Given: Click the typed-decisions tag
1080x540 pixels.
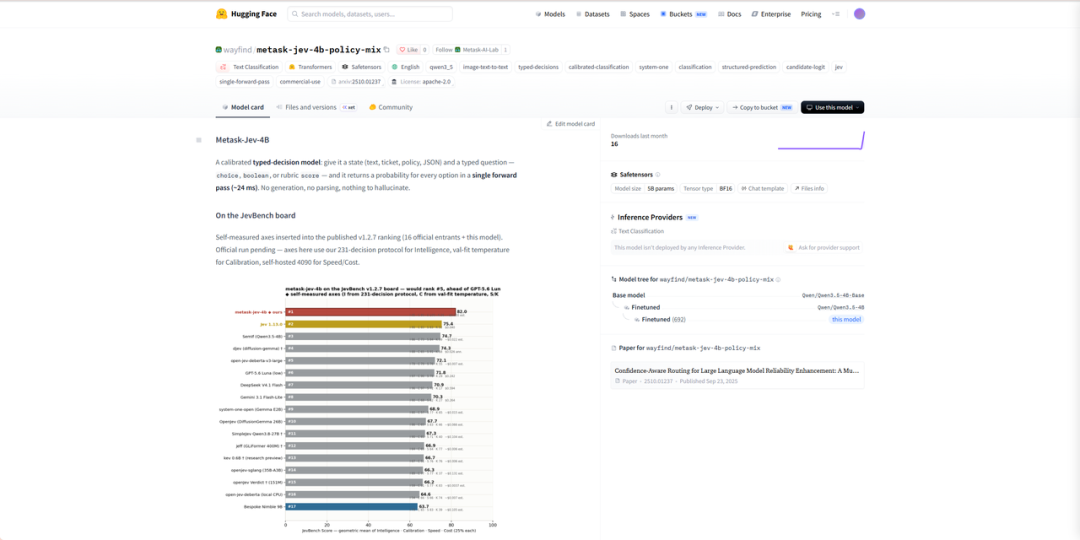Looking at the screenshot, I should pyautogui.click(x=539, y=67).
